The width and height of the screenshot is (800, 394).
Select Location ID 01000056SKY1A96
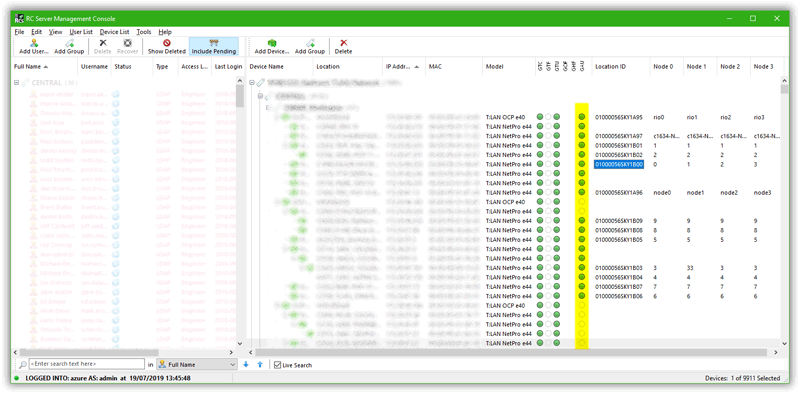tap(618, 192)
